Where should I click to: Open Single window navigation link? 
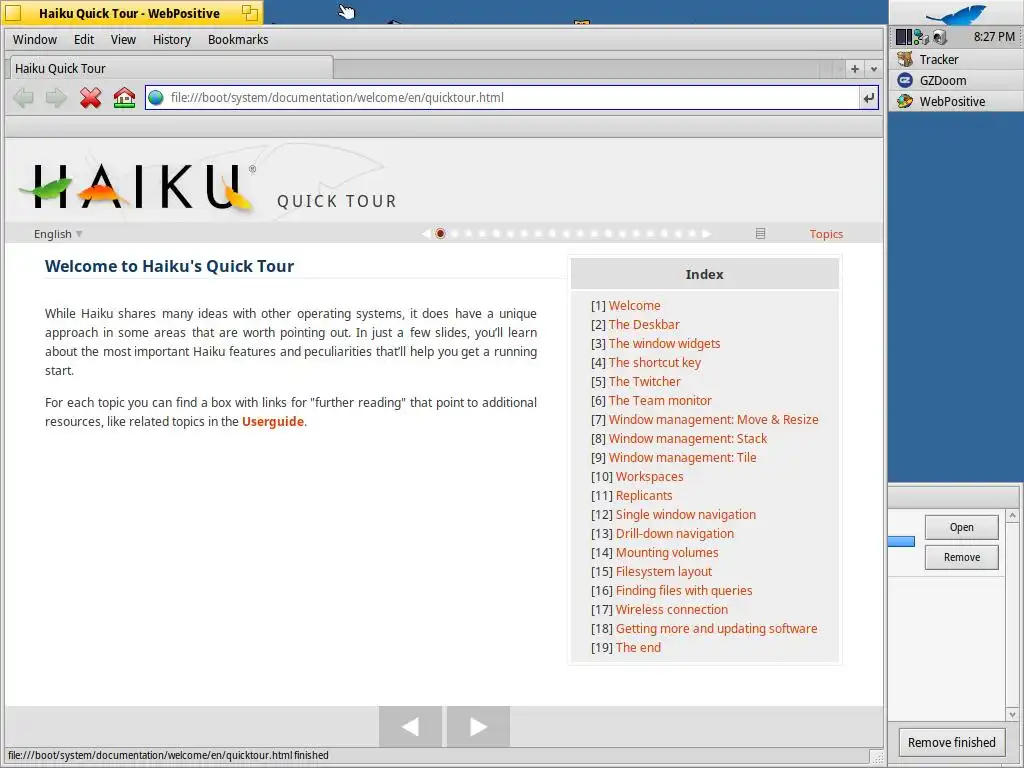(686, 515)
